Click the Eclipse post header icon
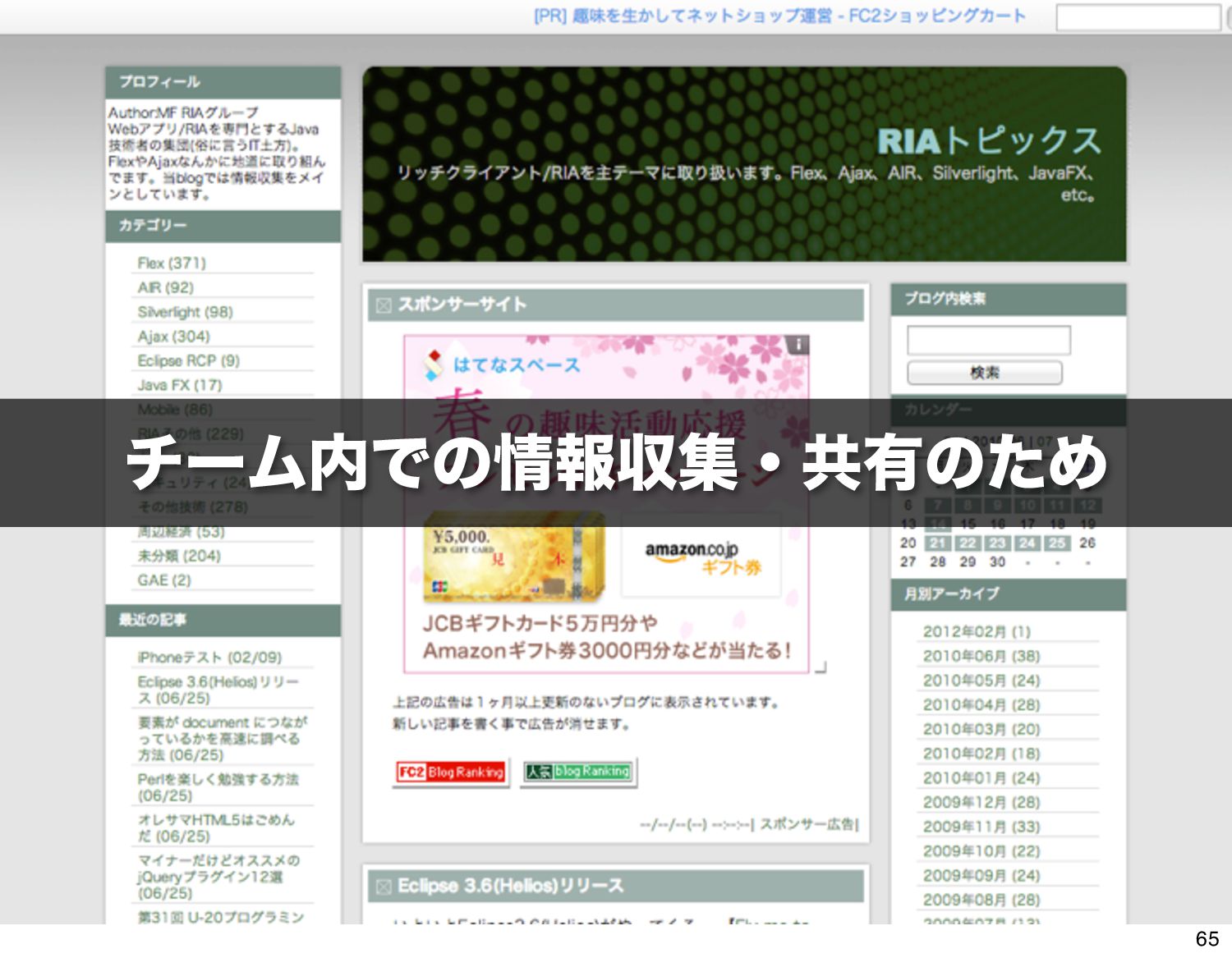Image resolution: width=1232 pixels, height=958 pixels. click(x=383, y=887)
